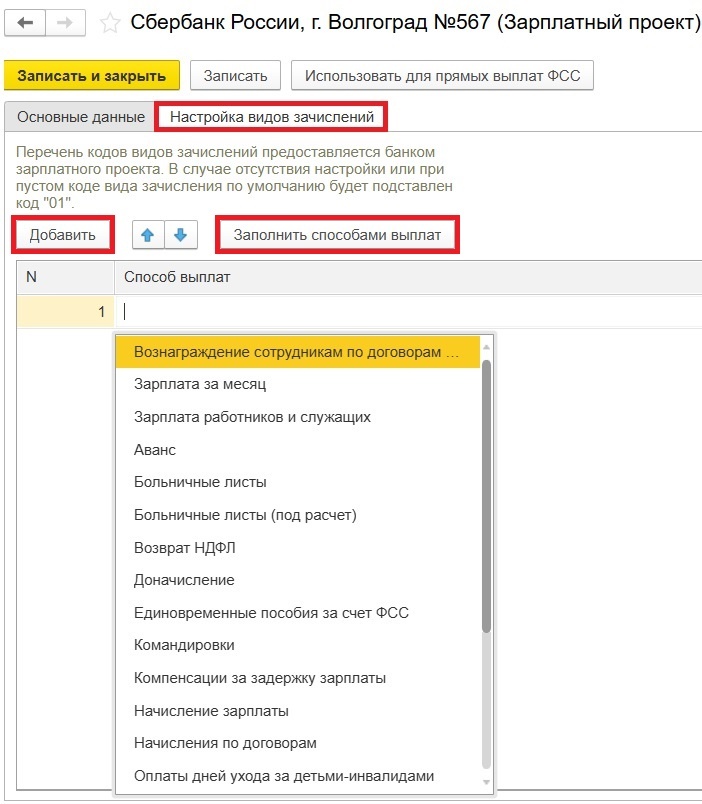
Task: Click the dropdown list scrollbar thumb
Action: (487, 496)
